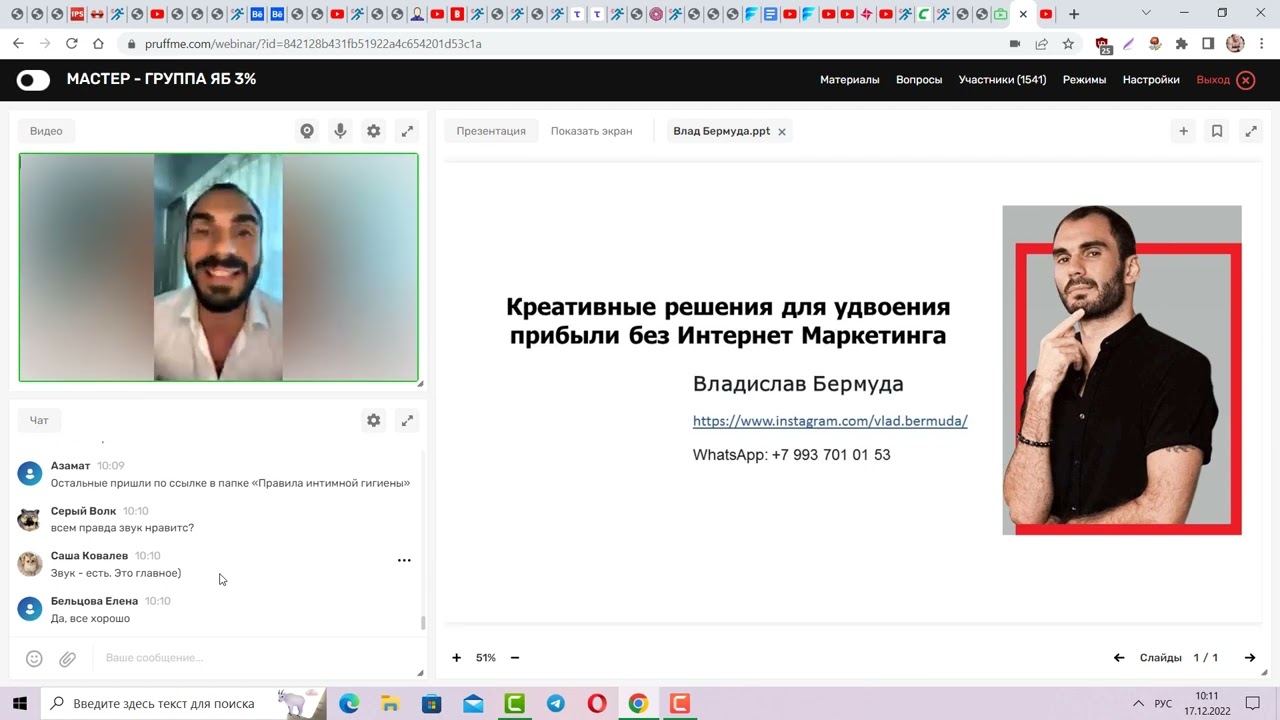Type in the Ваше сообщение chat field
The height and width of the screenshot is (720, 1280).
250,658
